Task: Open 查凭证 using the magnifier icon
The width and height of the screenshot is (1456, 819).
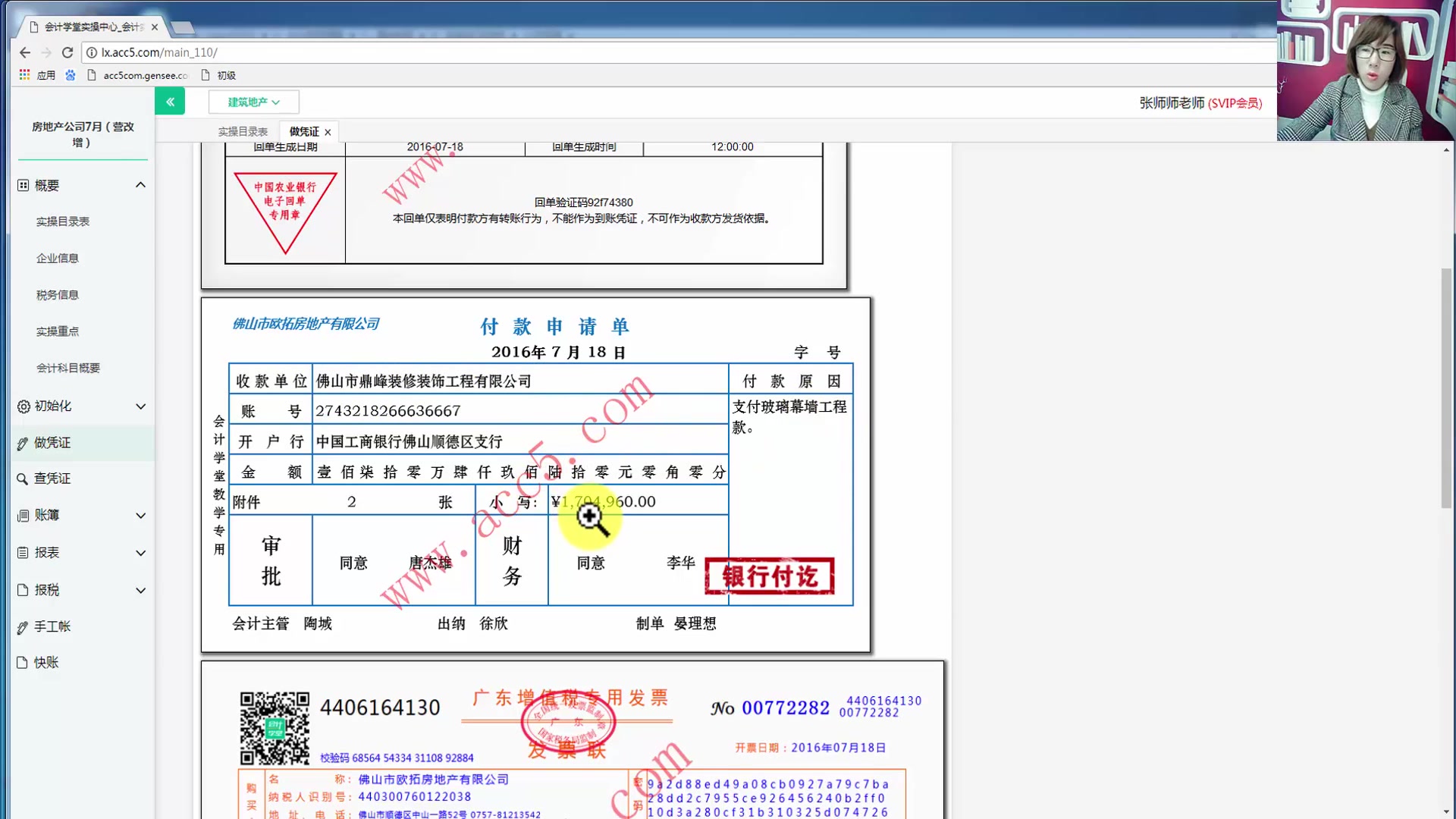Action: tap(23, 479)
